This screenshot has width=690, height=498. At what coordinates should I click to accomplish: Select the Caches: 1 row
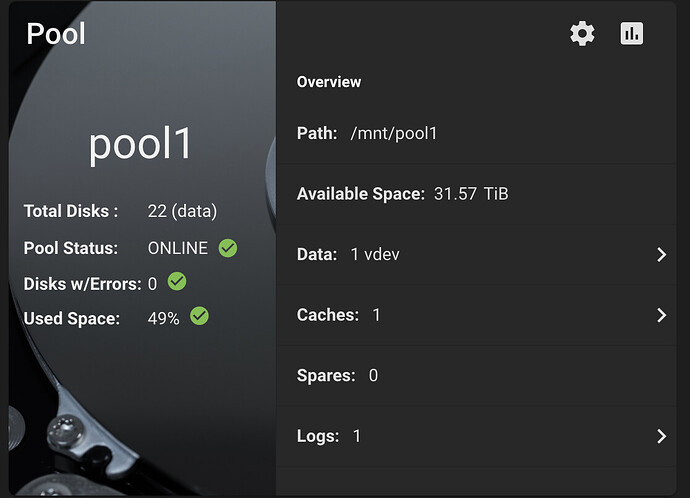tap(470, 315)
